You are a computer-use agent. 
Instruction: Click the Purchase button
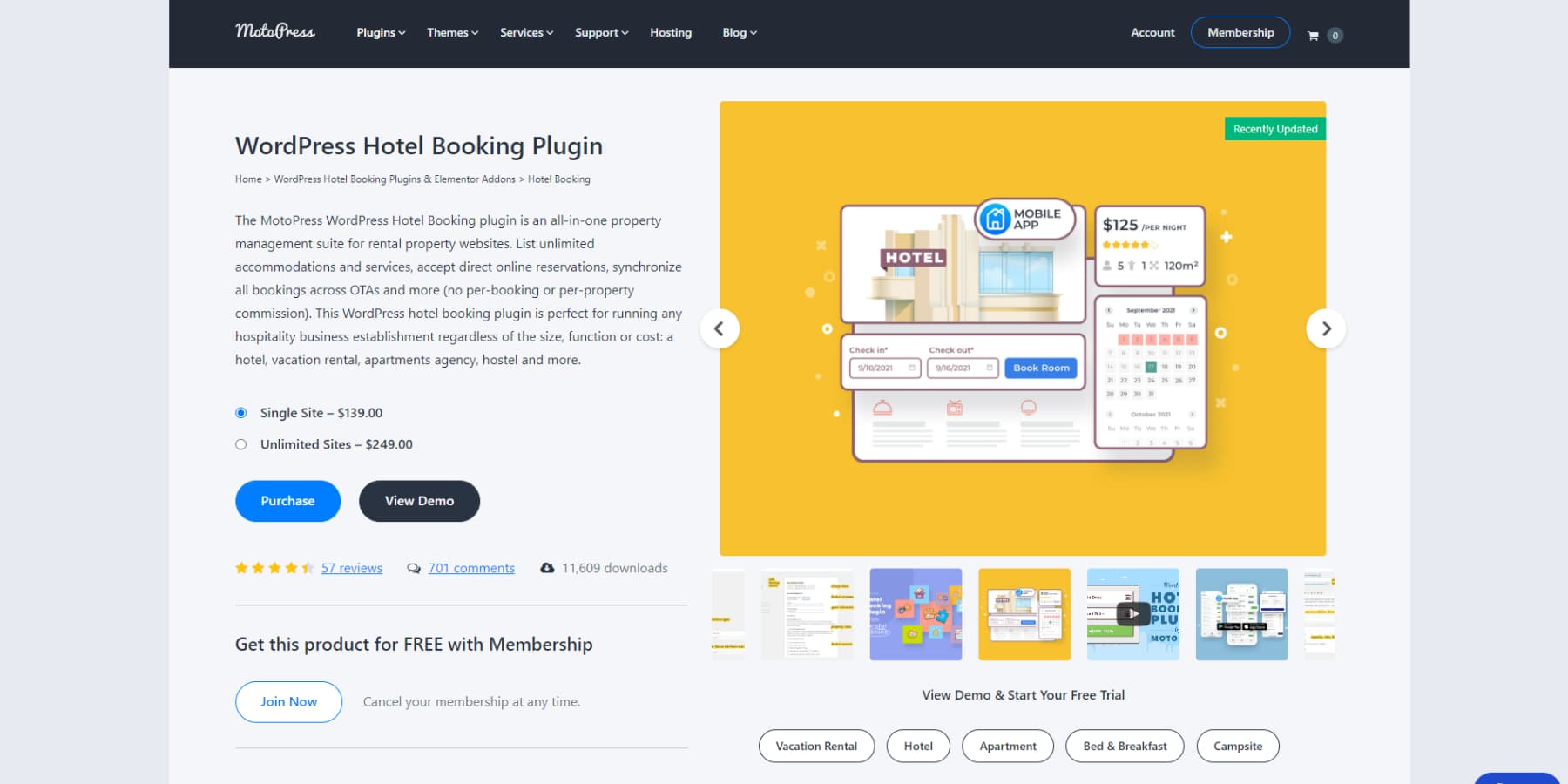click(287, 501)
